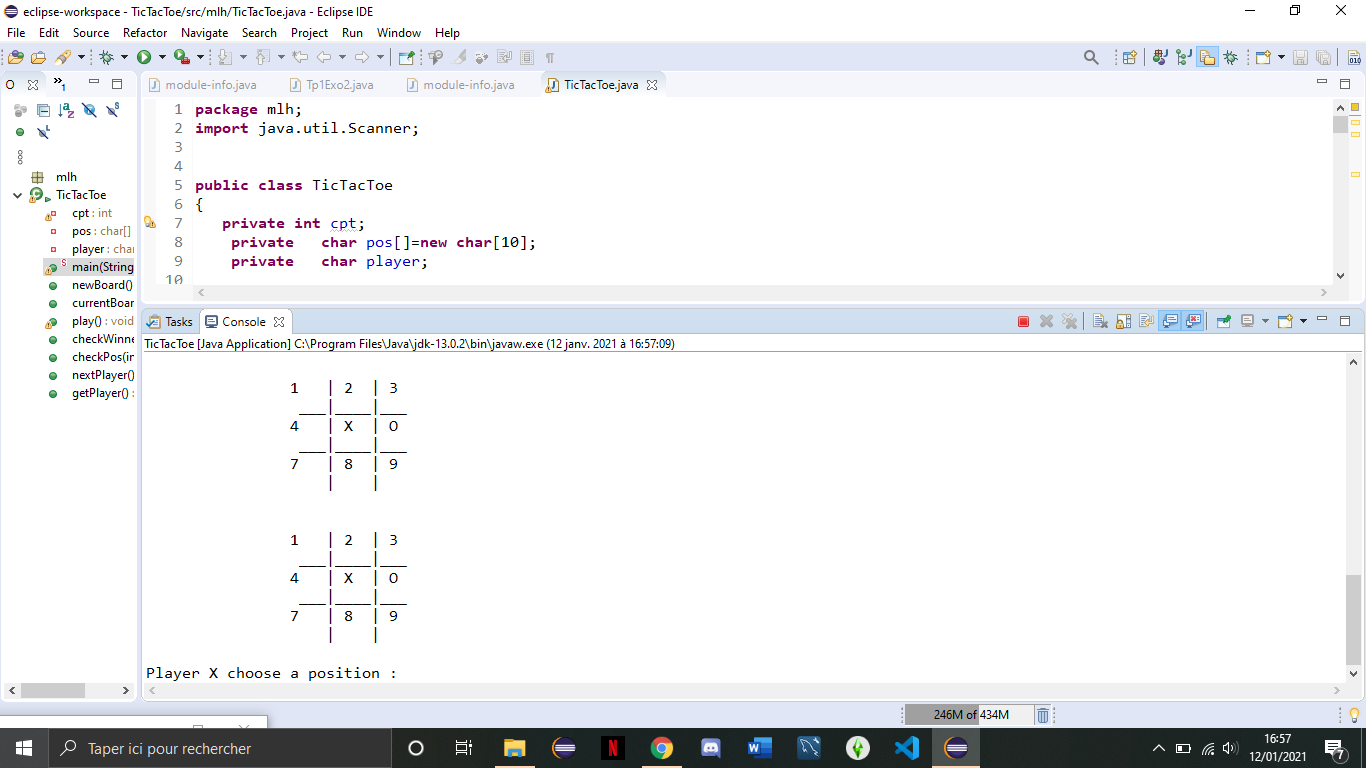Switch to the Debug perspective bug icon
This screenshot has height=768, width=1366.
[x=1231, y=58]
